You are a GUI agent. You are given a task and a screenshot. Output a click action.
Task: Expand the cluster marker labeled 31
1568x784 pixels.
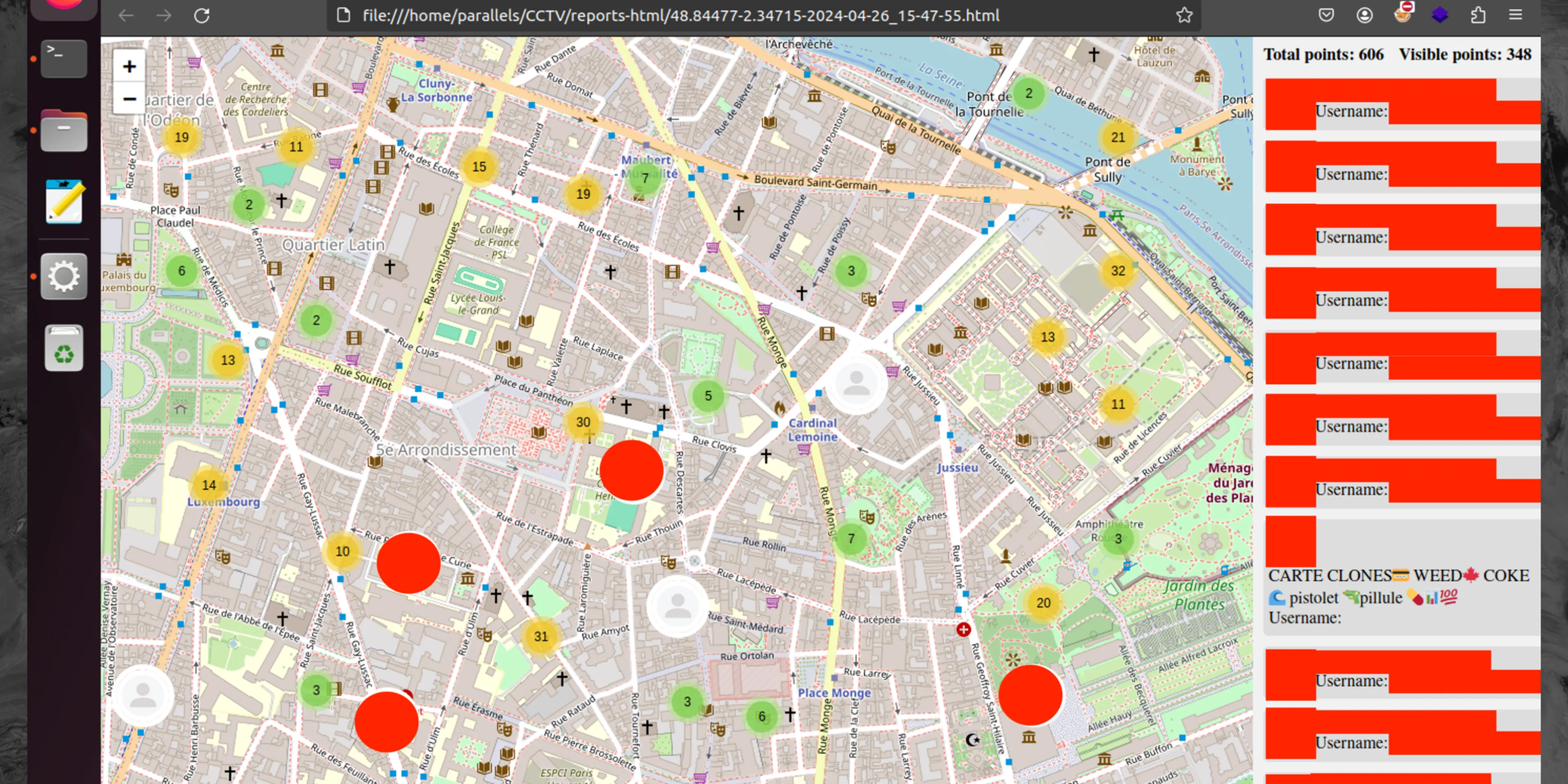click(x=541, y=636)
